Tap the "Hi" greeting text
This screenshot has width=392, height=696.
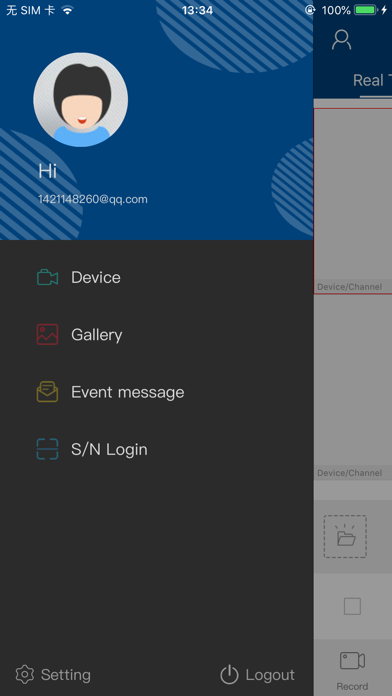[48, 171]
